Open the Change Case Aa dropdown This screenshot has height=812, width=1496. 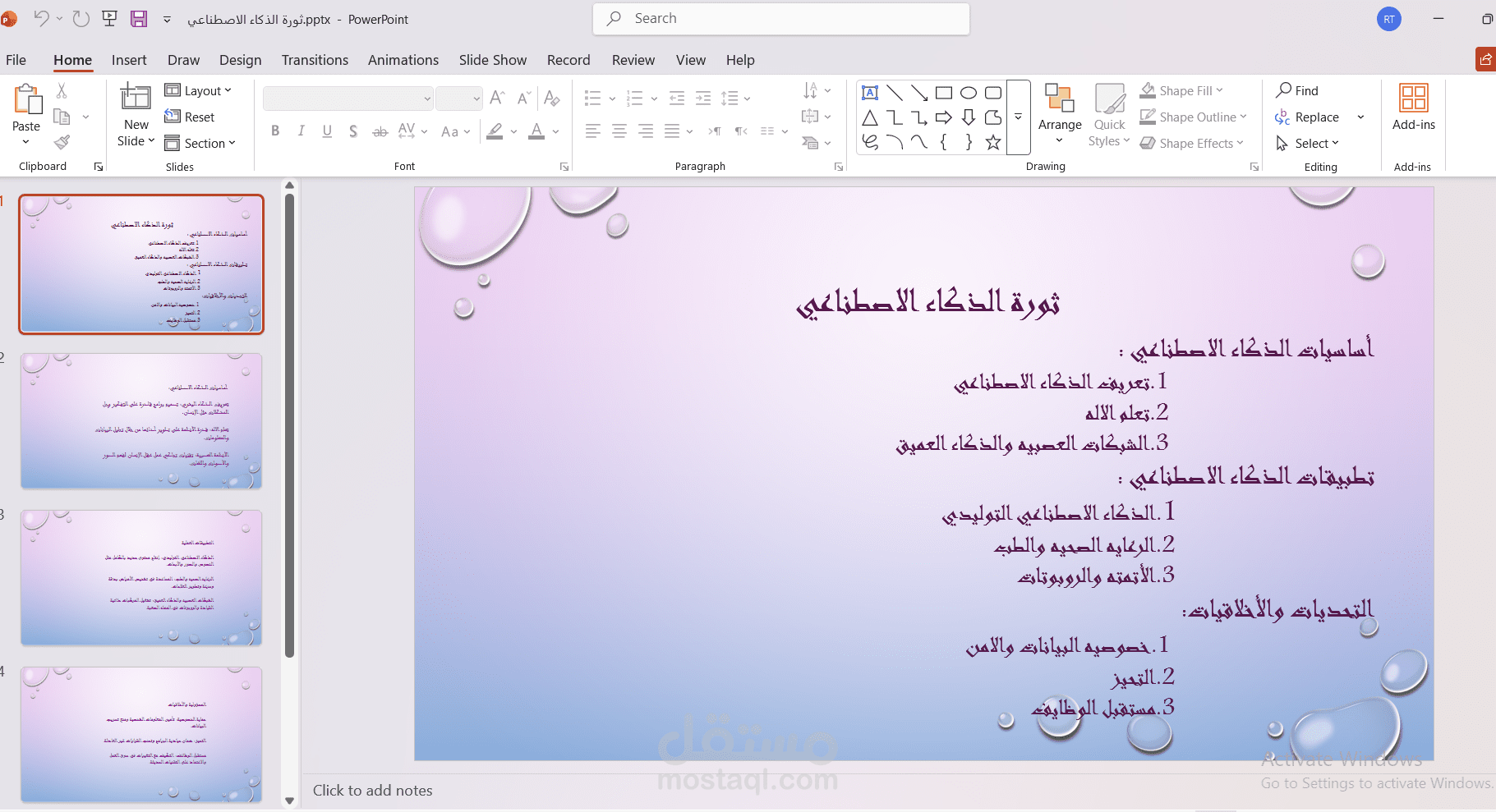(x=455, y=131)
